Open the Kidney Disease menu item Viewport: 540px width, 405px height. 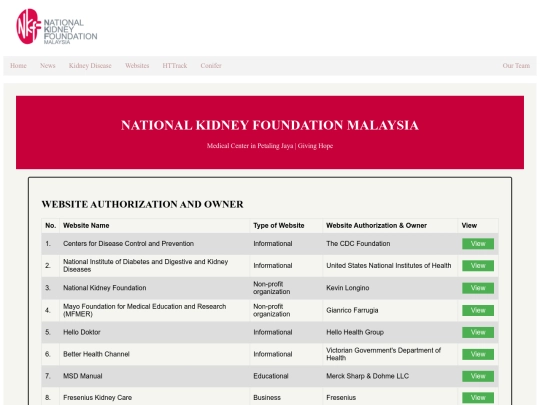coord(90,65)
